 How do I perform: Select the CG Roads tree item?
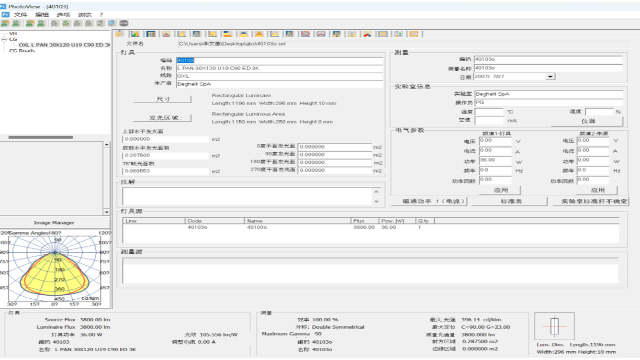[22, 51]
